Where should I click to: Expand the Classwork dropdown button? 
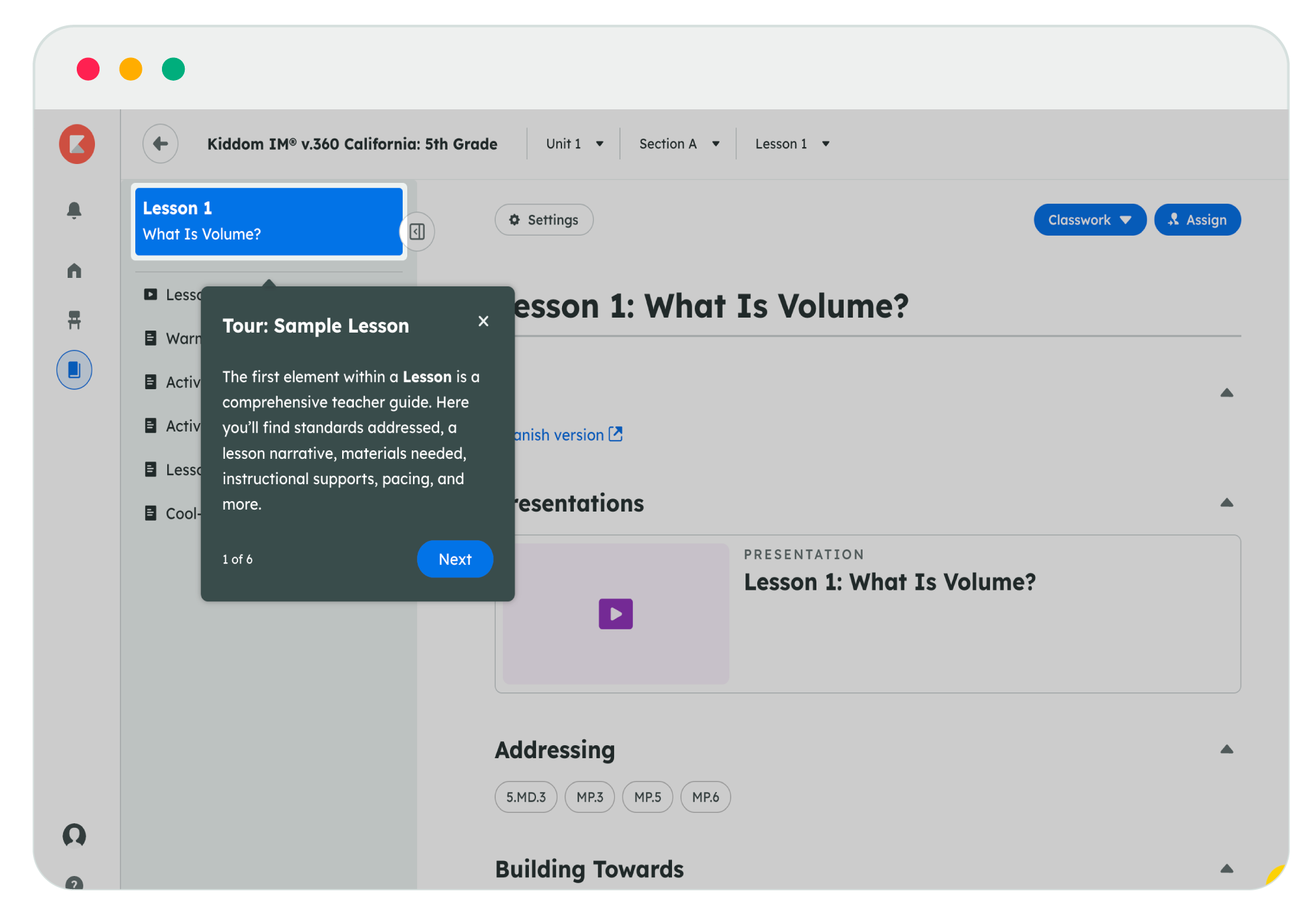point(1090,220)
